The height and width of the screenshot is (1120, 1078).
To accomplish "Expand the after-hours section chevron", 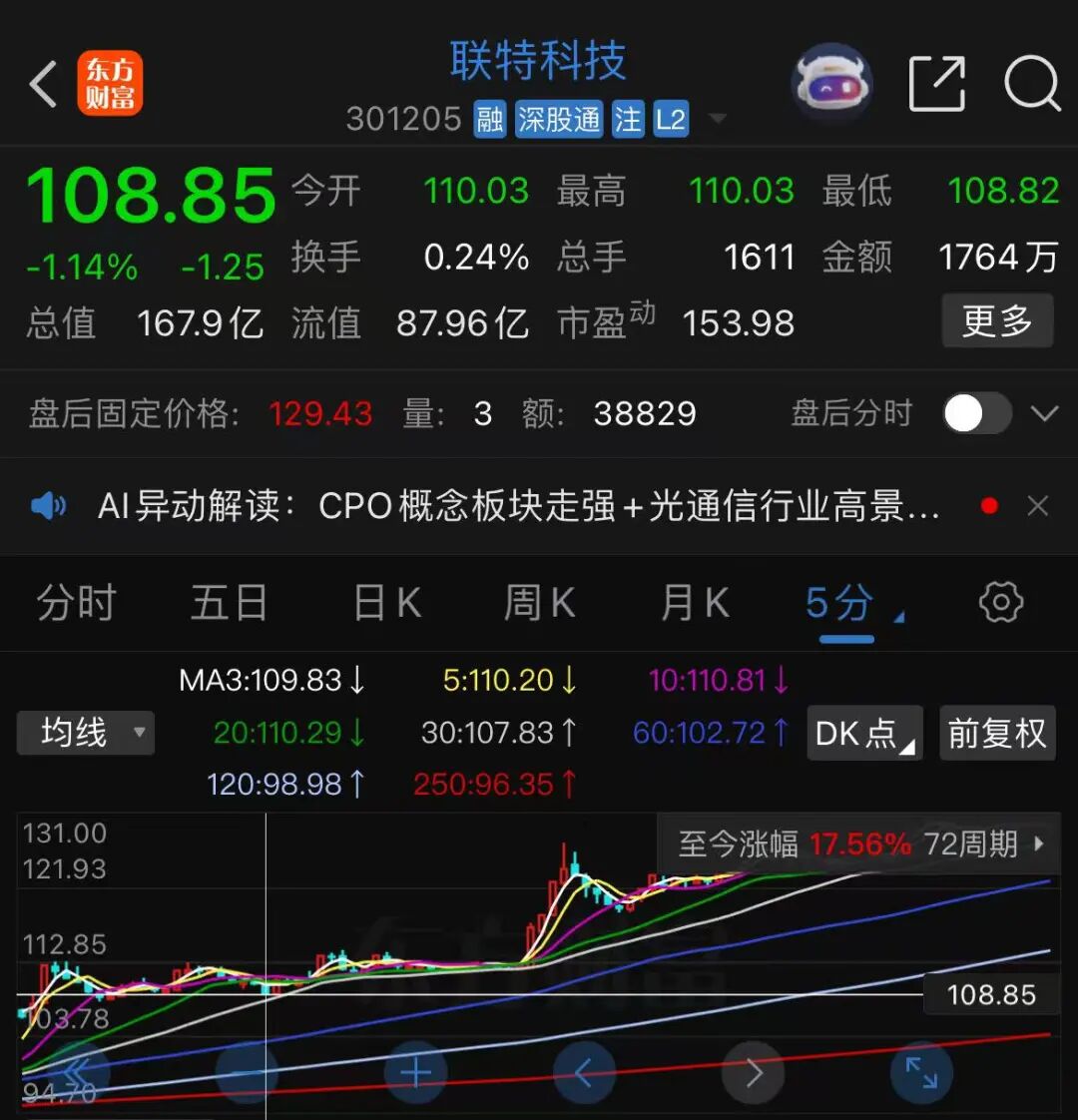I will [x=1044, y=413].
